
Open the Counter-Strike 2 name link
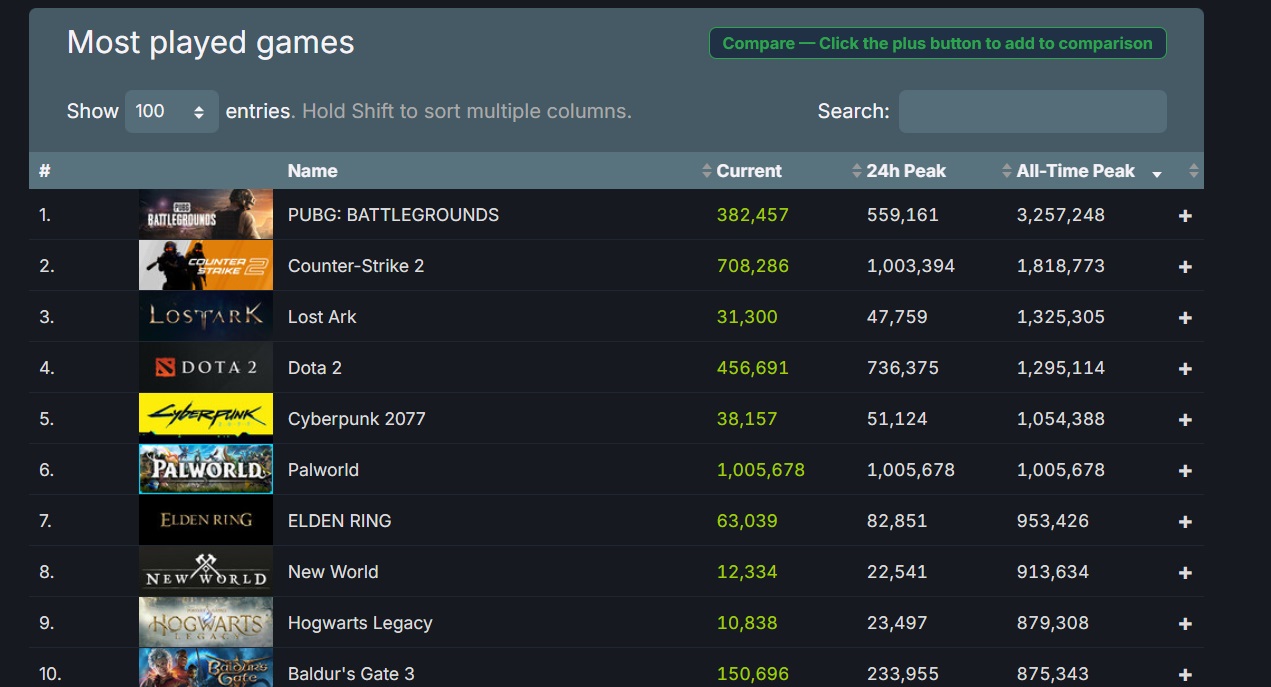point(356,266)
